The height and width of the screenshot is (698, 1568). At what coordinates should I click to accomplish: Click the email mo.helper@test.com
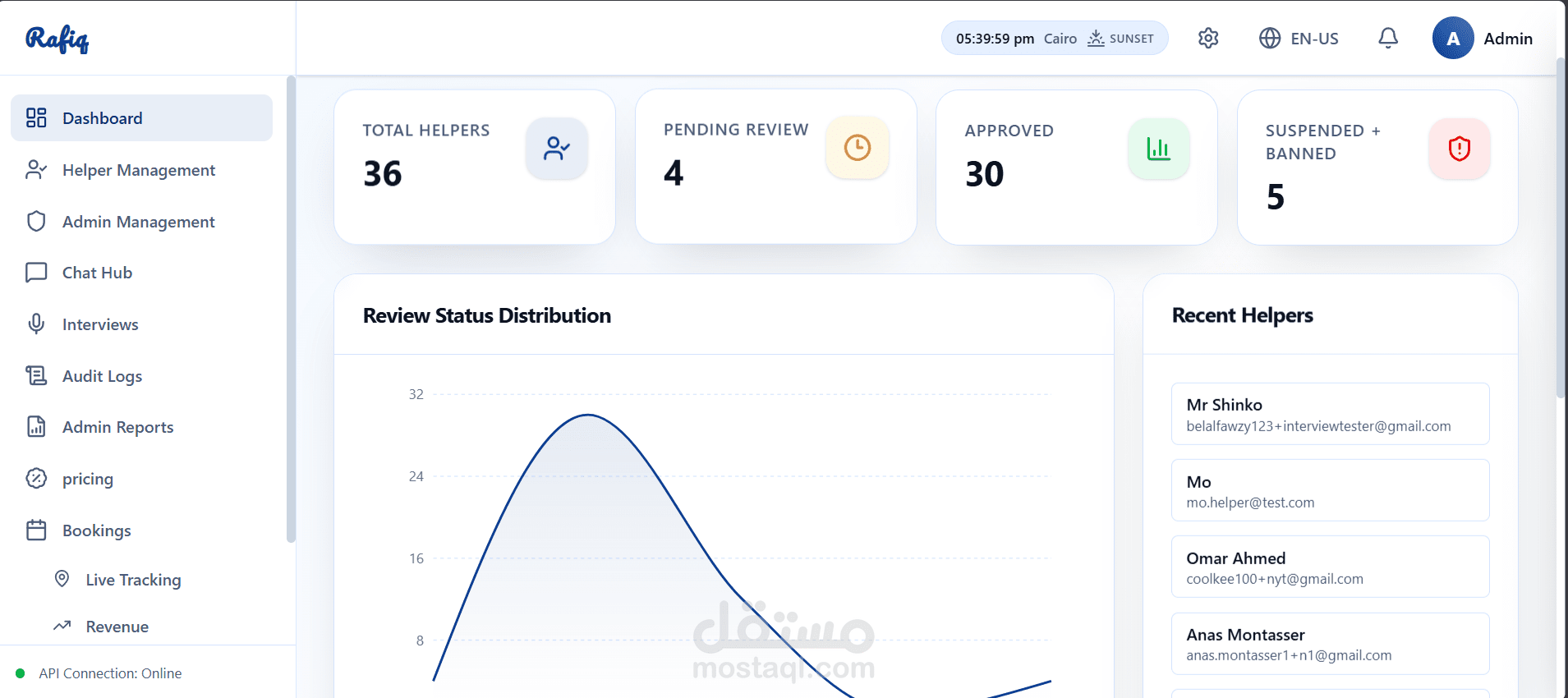tap(1250, 503)
